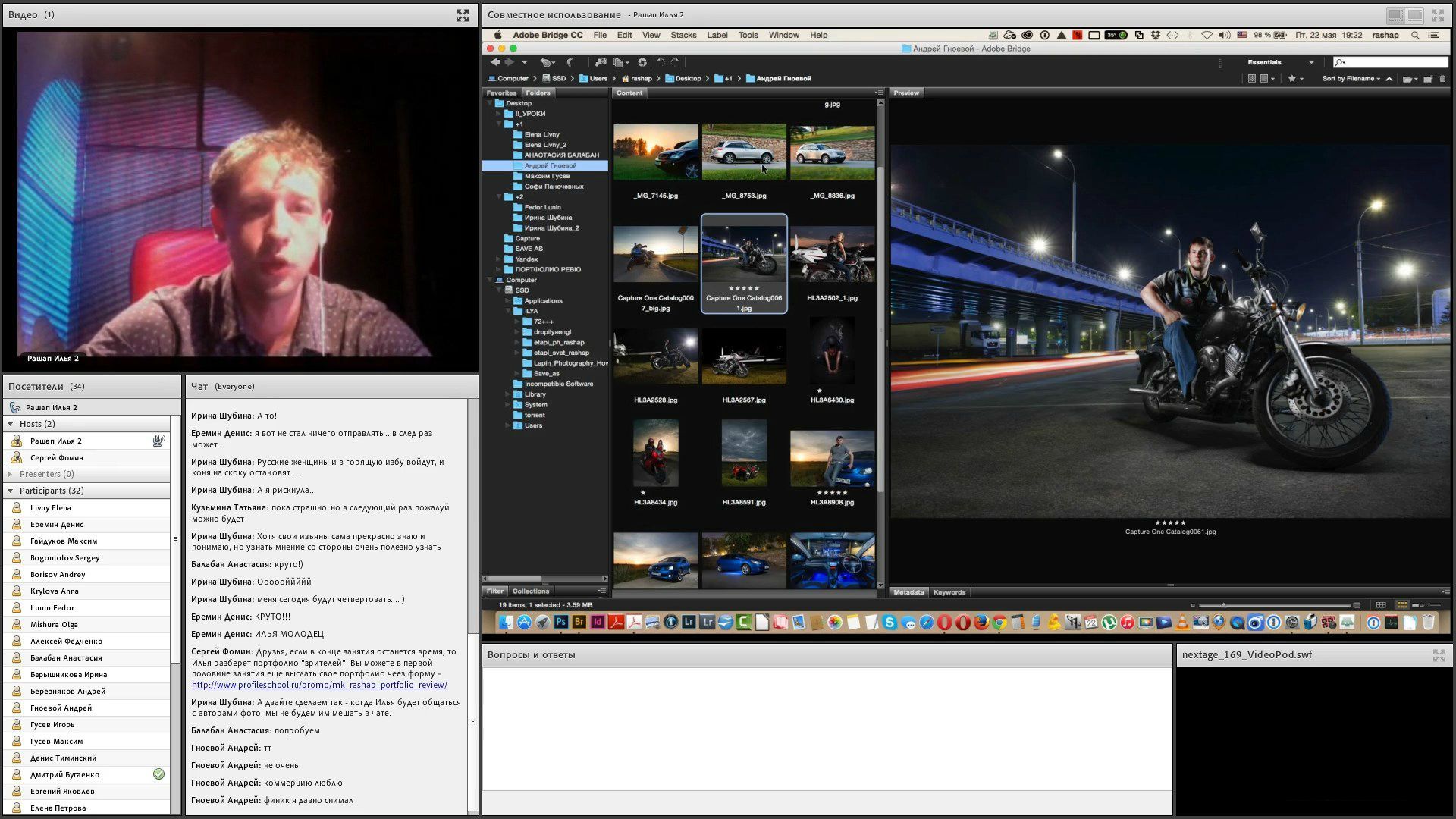Toggle ascending sort order arrow
The image size is (1456, 819).
[x=1389, y=79]
